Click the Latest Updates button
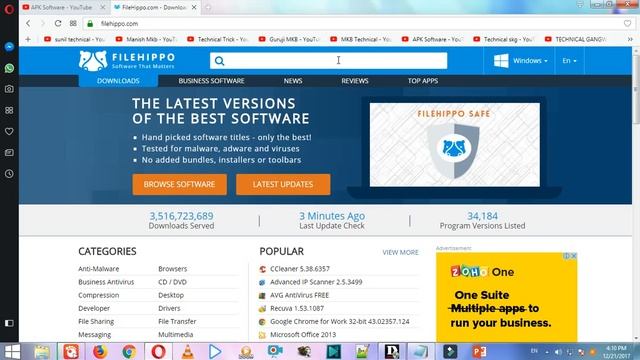The image size is (640, 360). coord(283,184)
